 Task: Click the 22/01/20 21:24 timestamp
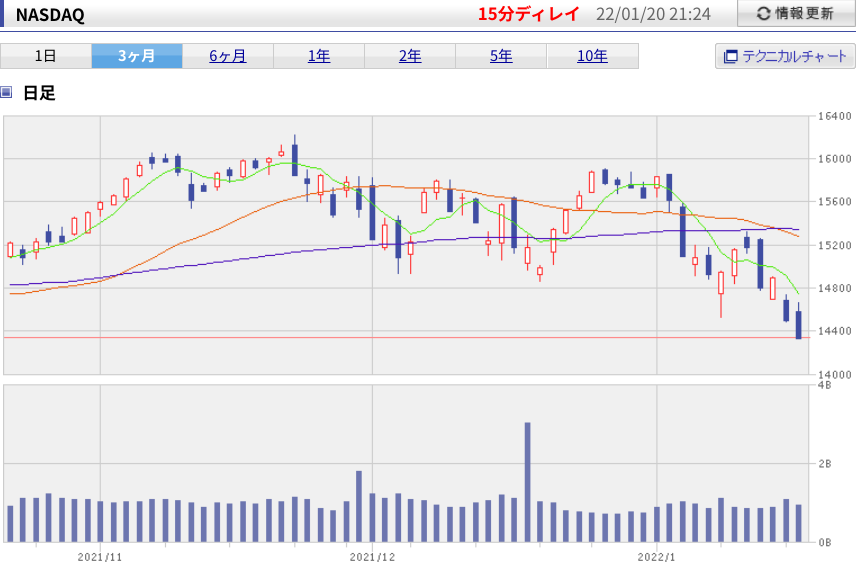click(x=653, y=14)
